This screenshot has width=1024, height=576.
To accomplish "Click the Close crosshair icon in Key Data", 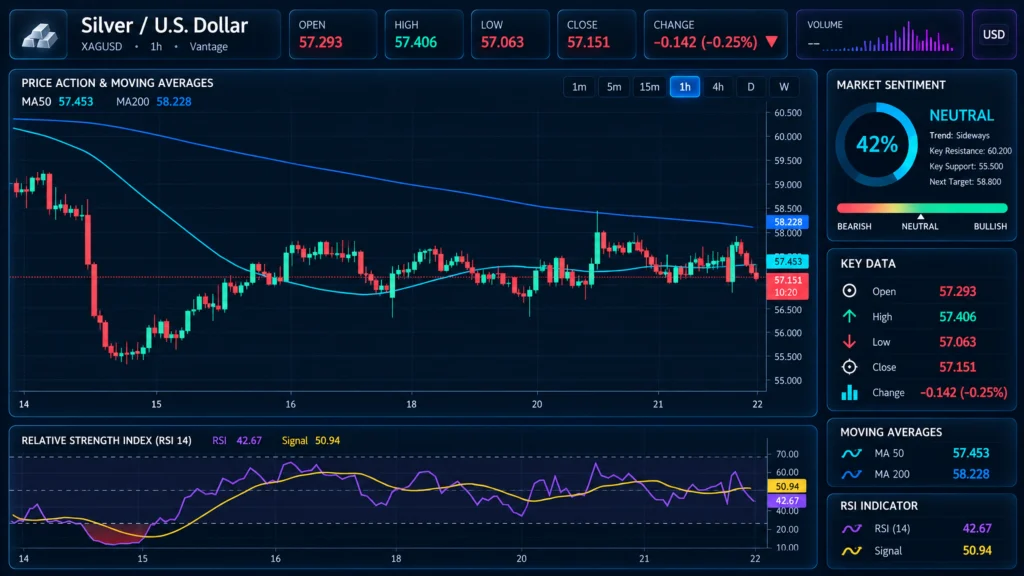I will (x=849, y=367).
